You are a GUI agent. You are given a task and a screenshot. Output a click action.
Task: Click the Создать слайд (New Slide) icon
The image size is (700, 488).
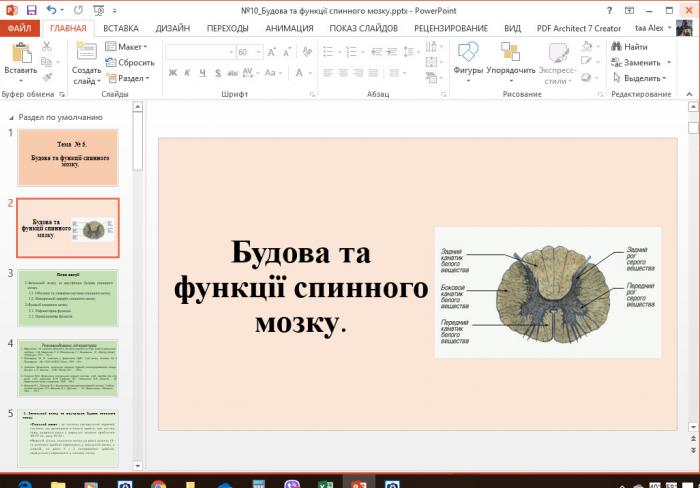click(86, 52)
